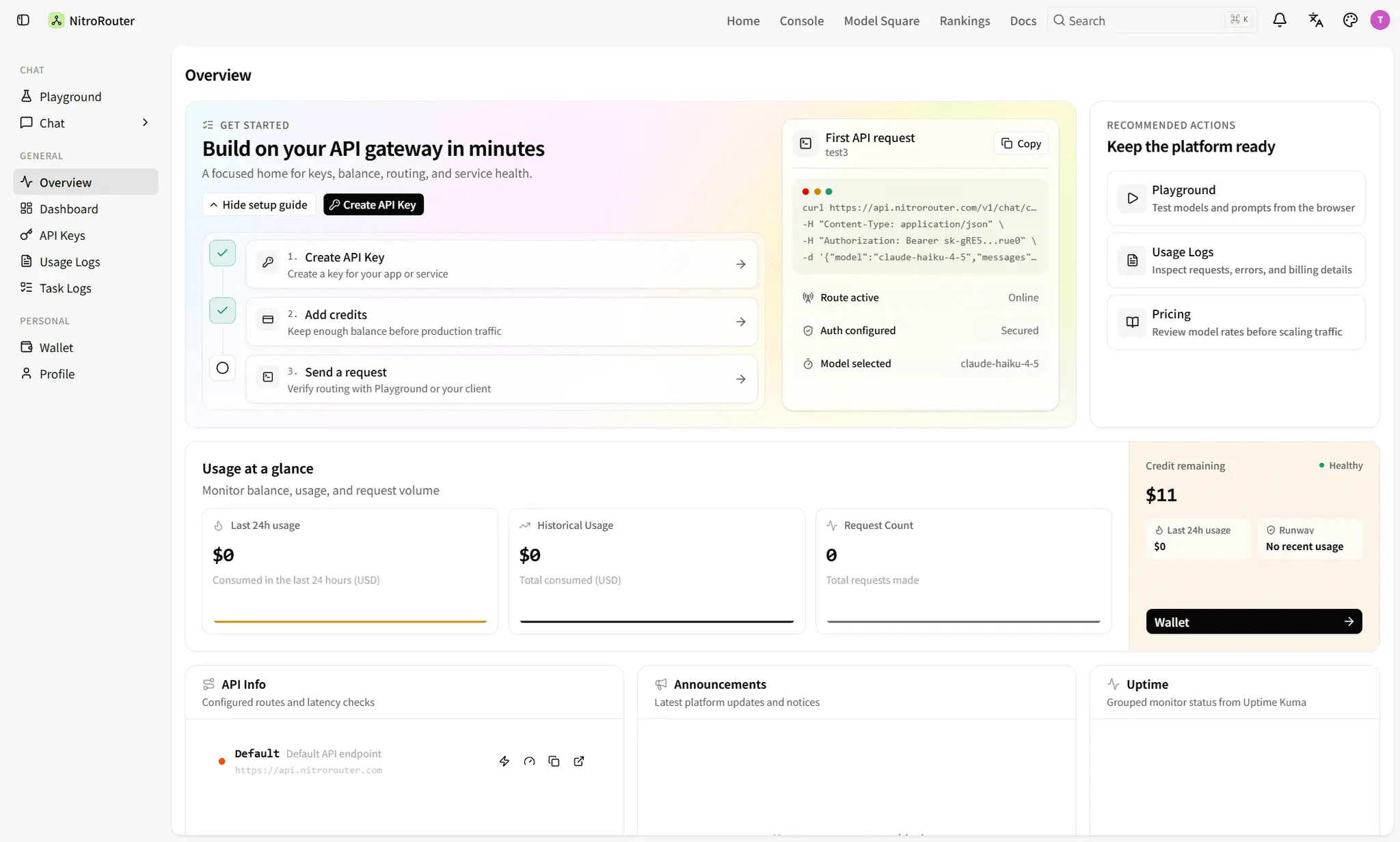The width and height of the screenshot is (1400, 842).
Task: Click the Search input field
Action: [x=1152, y=21]
